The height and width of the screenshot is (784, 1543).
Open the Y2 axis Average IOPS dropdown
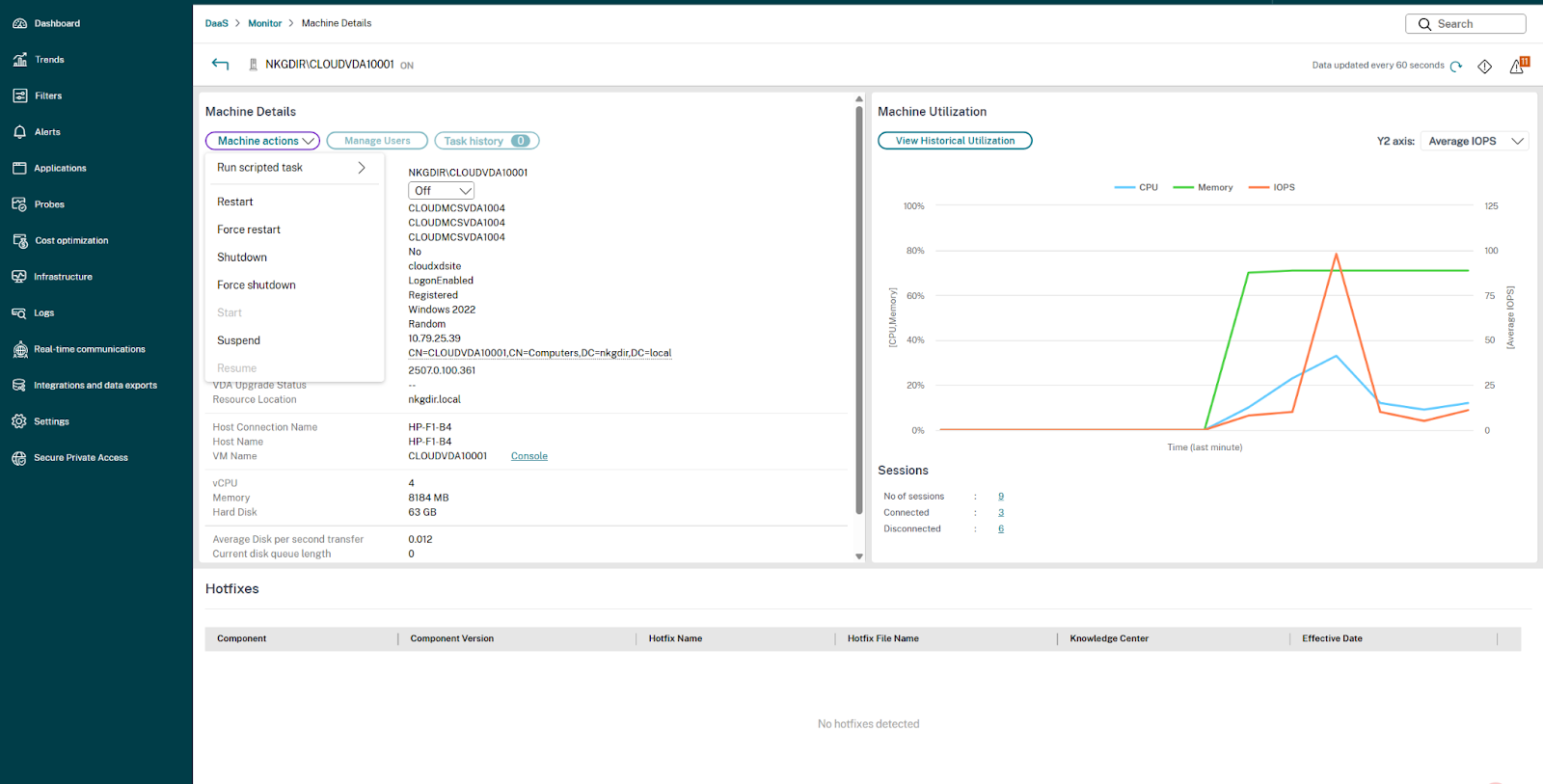1475,141
